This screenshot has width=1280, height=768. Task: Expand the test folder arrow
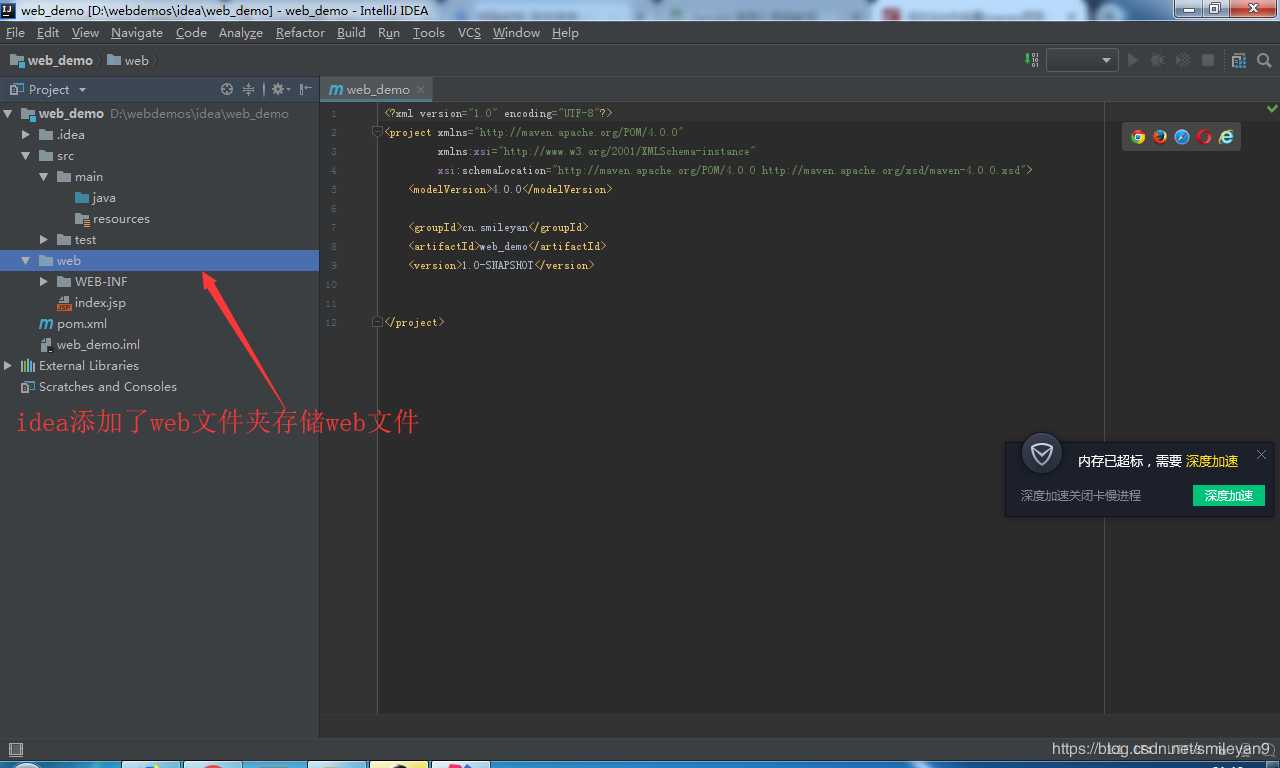click(44, 239)
